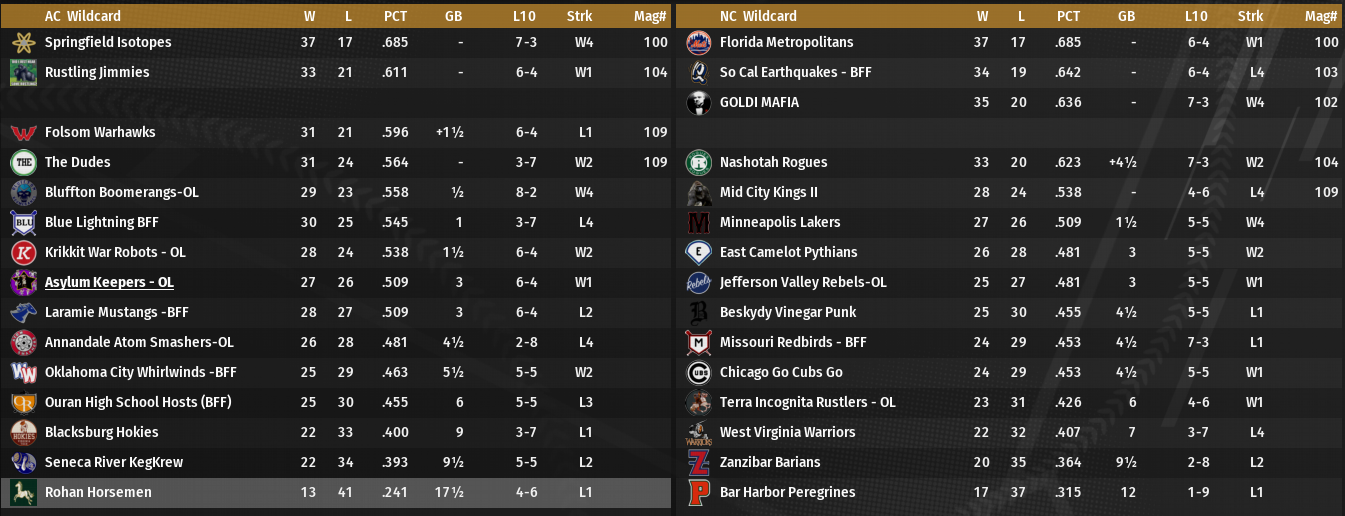The width and height of the screenshot is (1345, 516).
Task: Click the Krikkit War Robots logo
Action: 23,252
